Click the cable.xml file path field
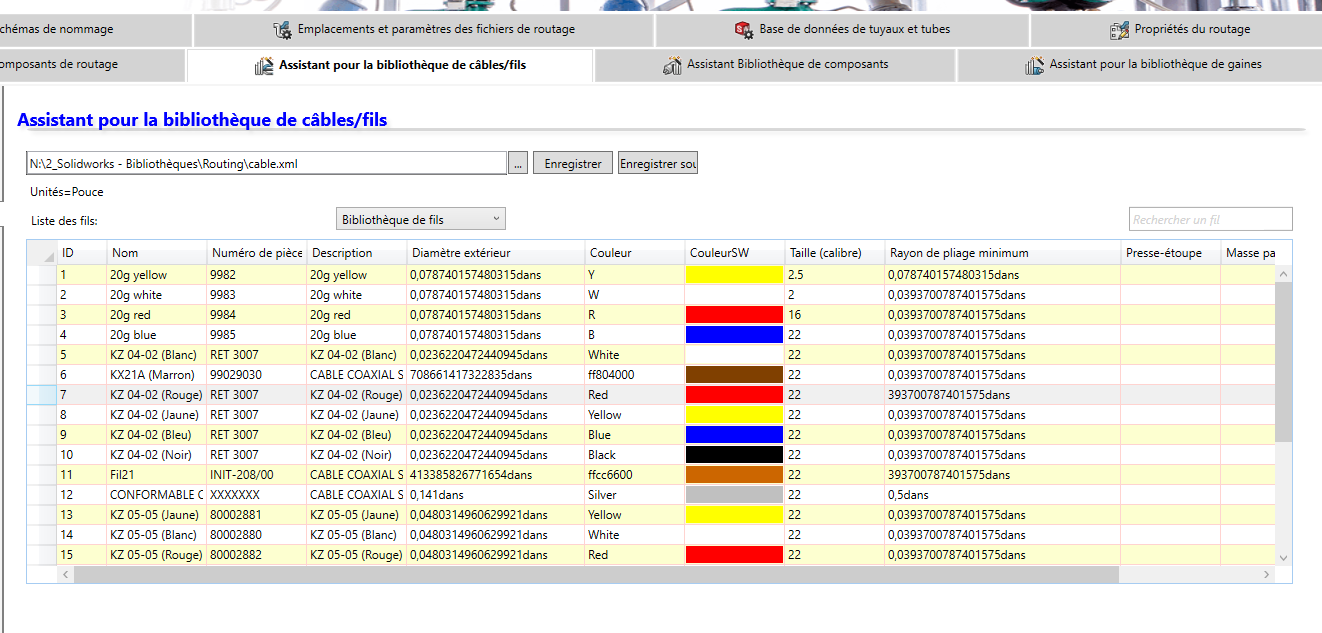Image resolution: width=1322 pixels, height=633 pixels. click(x=266, y=163)
